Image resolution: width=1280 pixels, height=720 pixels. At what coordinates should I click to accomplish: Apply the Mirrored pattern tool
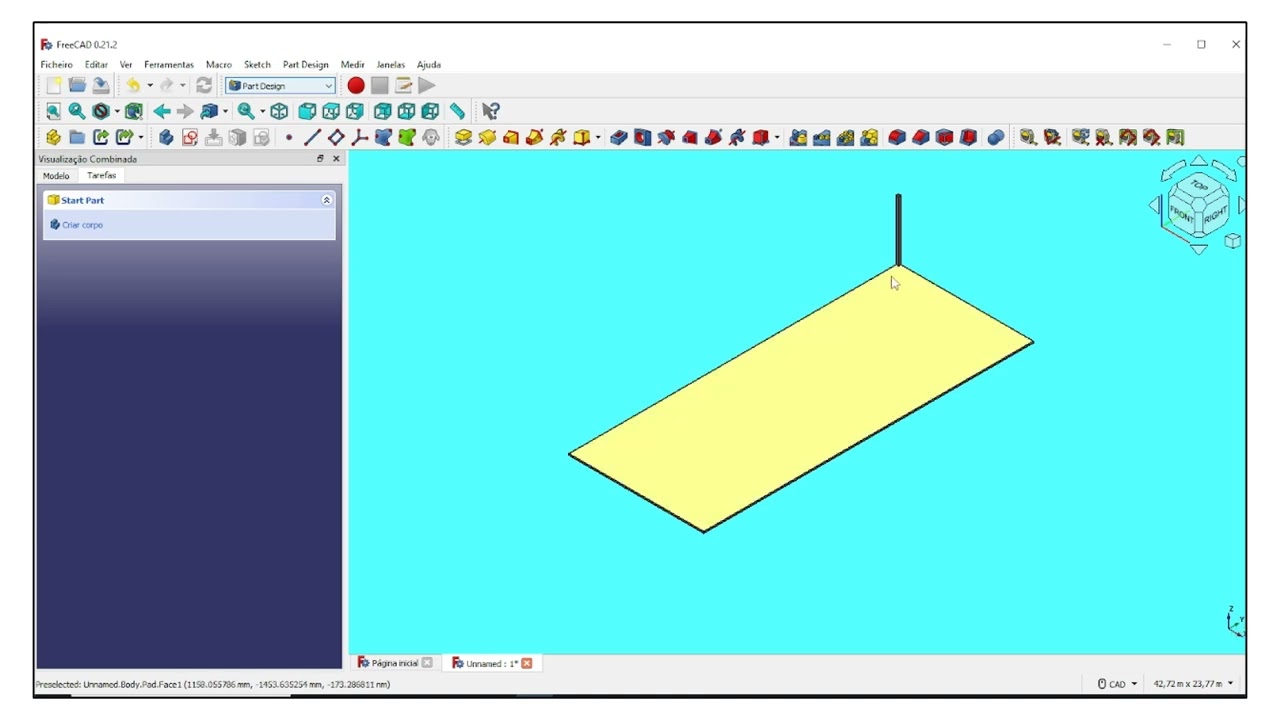(798, 138)
